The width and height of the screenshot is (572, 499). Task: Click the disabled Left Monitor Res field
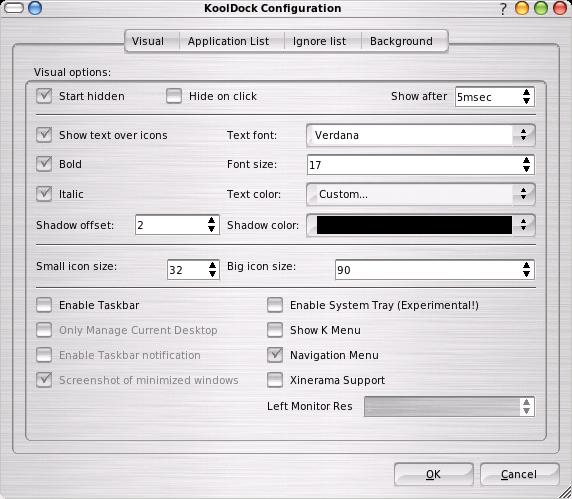[449, 406]
